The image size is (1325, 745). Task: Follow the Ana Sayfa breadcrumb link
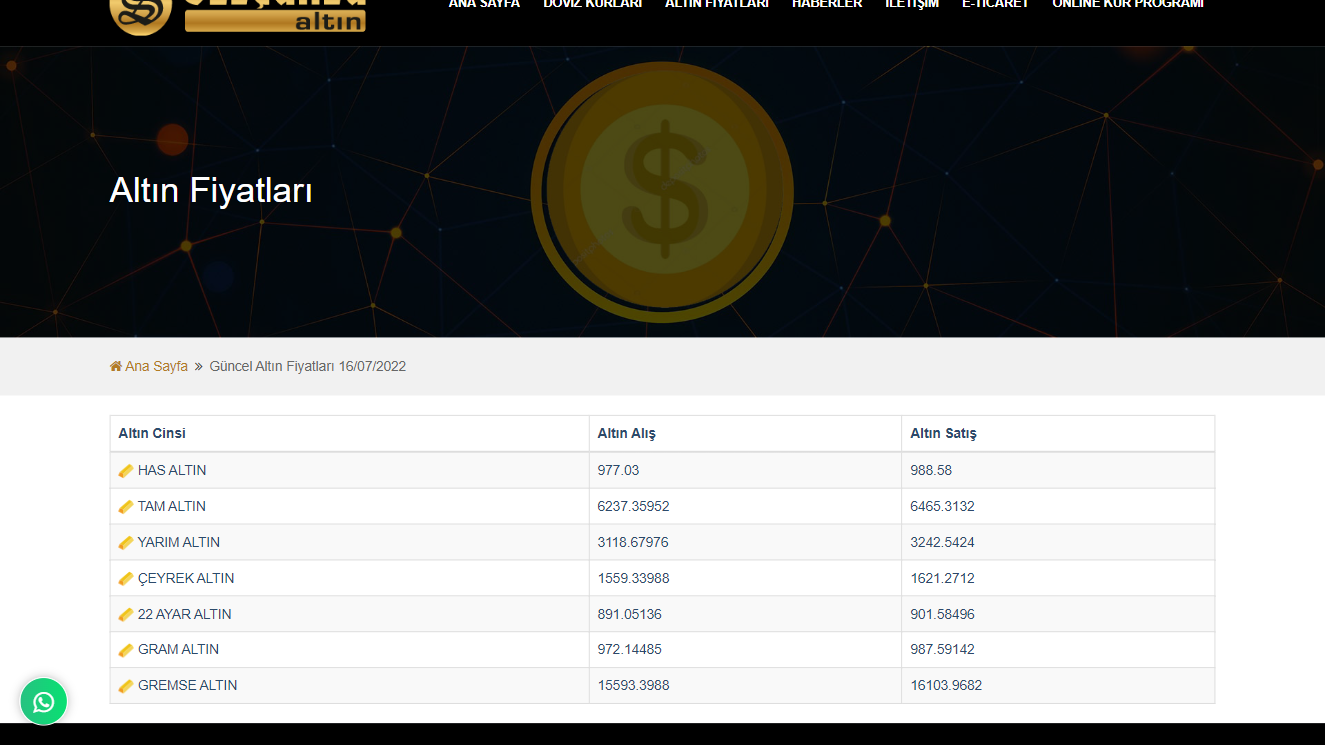pos(156,367)
